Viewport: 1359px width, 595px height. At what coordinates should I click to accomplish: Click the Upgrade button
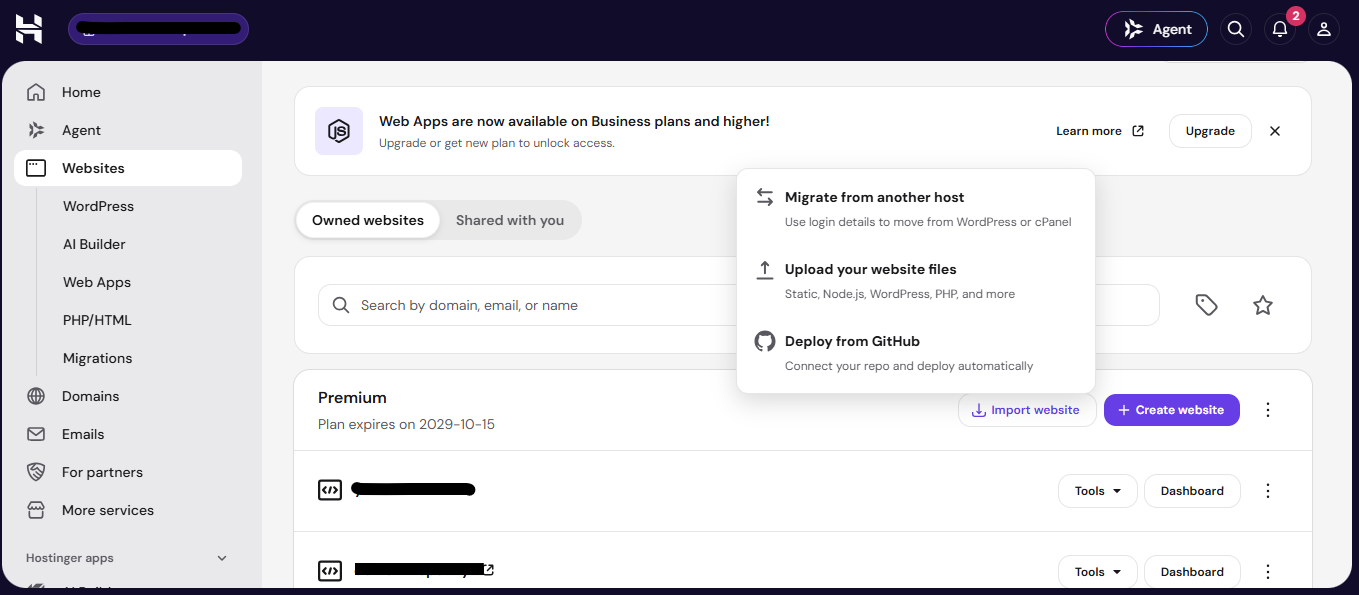(1210, 131)
